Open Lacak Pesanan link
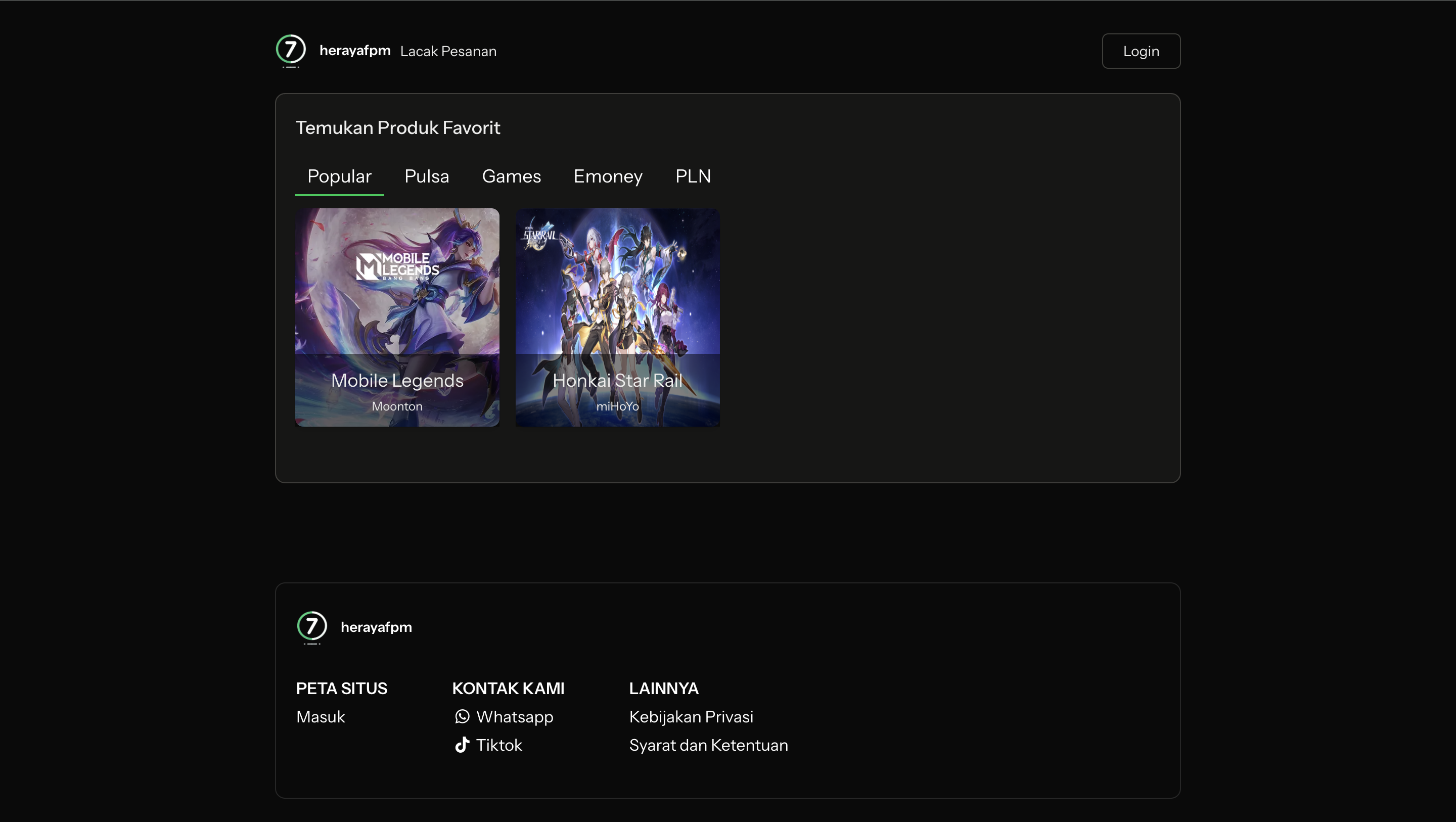The width and height of the screenshot is (1456, 822). pyautogui.click(x=448, y=51)
